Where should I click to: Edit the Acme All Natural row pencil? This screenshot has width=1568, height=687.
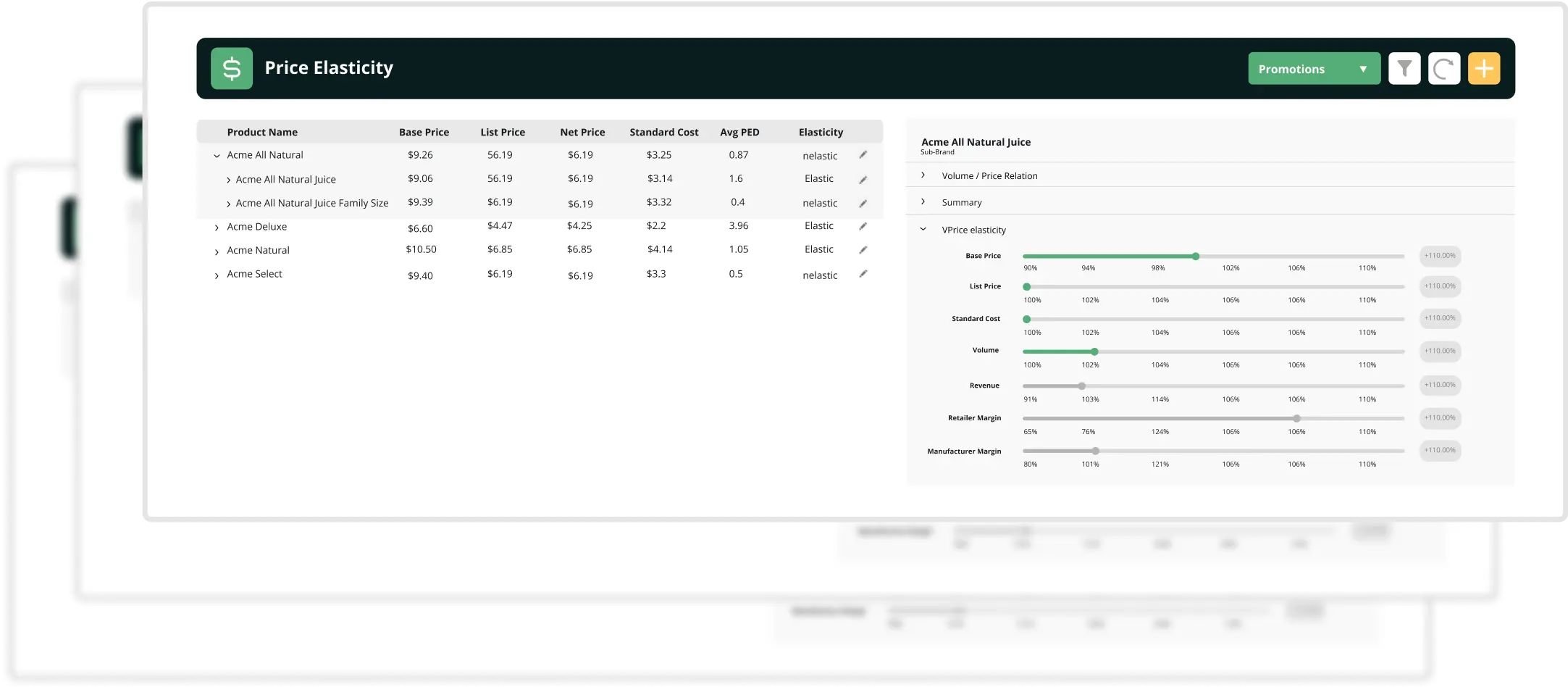pos(863,155)
